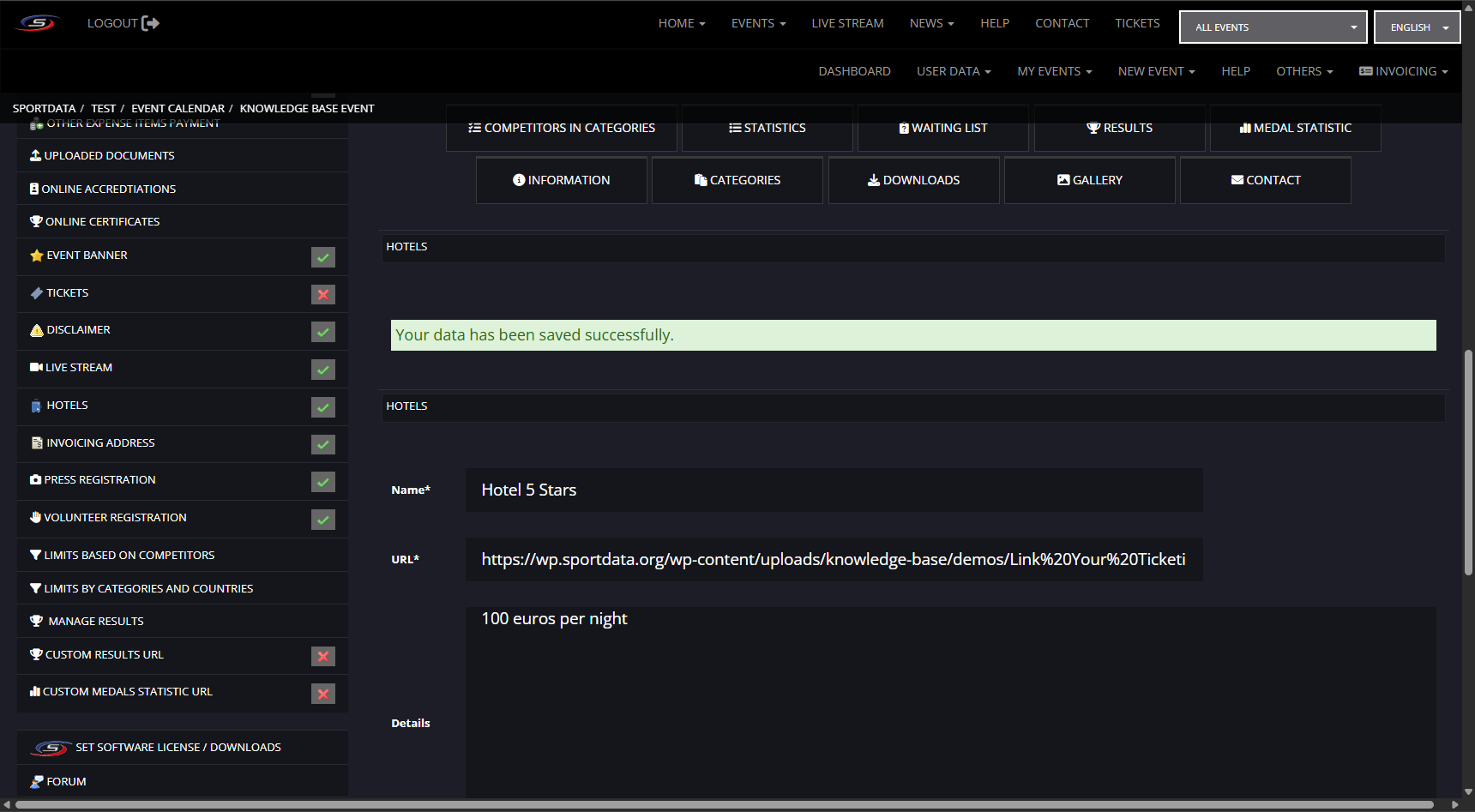Image resolution: width=1475 pixels, height=812 pixels.
Task: Click the camera icon beside Press Registration
Action: [35, 480]
